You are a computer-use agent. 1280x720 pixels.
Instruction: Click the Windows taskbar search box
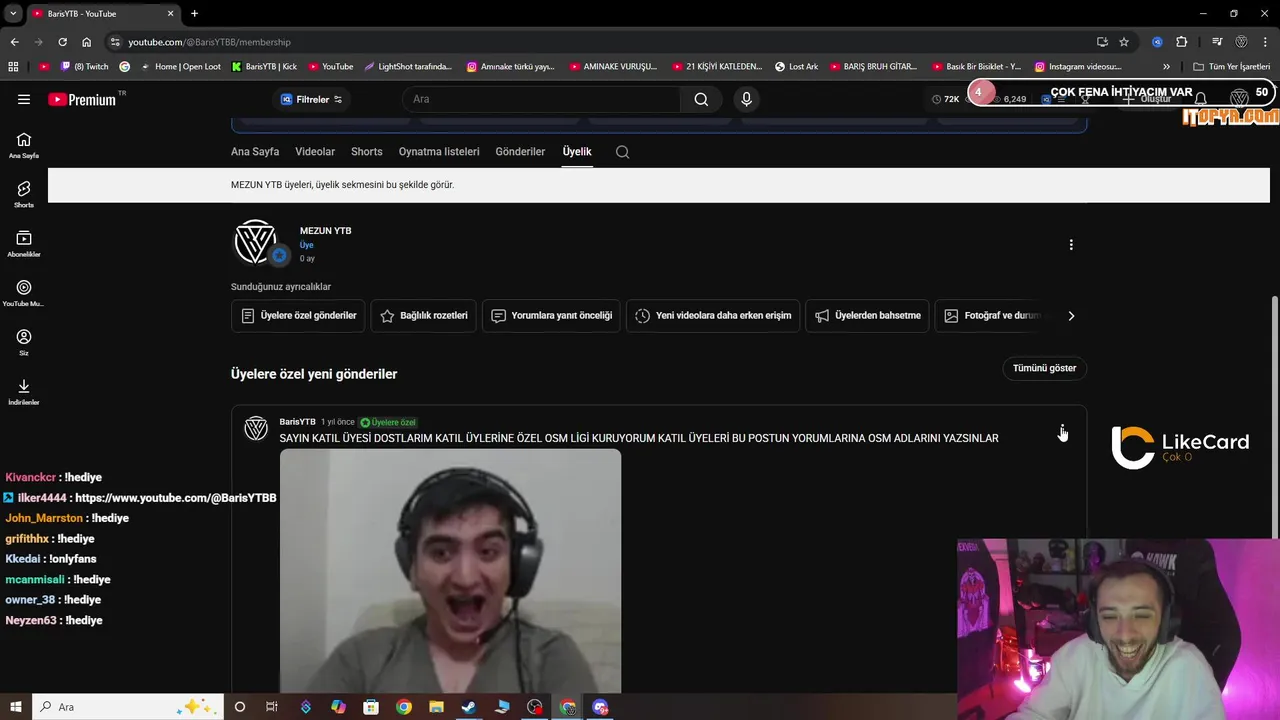(x=128, y=707)
